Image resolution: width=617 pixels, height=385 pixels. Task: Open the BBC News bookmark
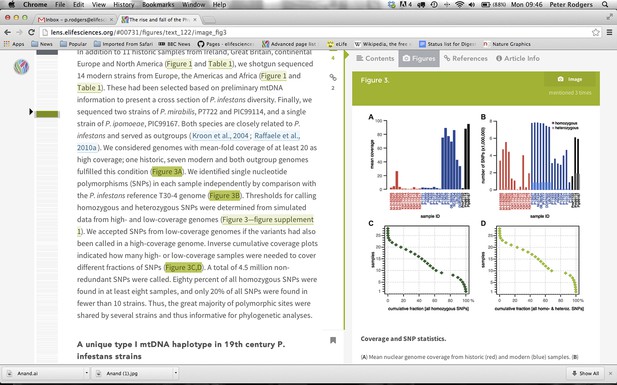174,44
